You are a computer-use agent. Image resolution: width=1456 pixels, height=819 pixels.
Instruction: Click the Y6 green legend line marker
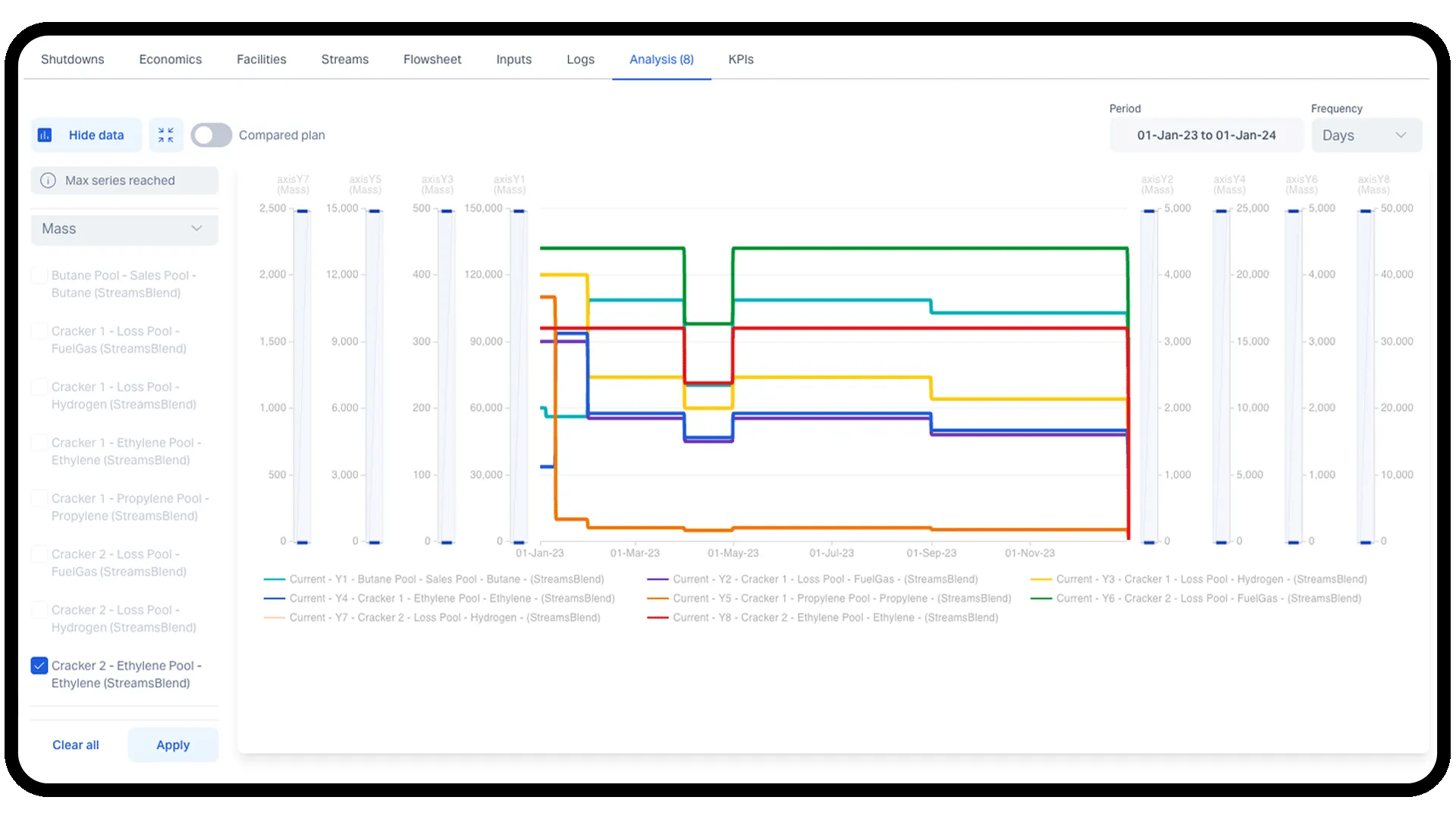(x=1040, y=599)
